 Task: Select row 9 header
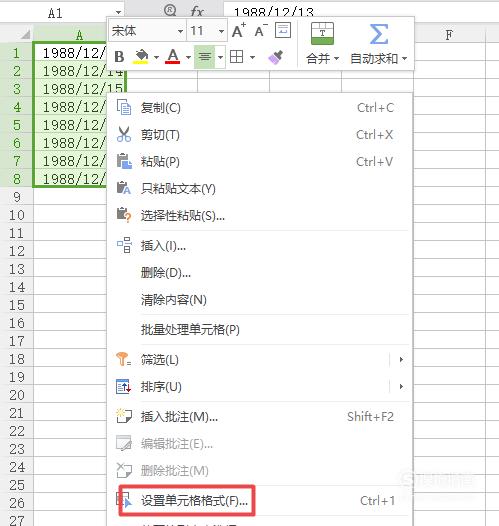pyautogui.click(x=16, y=197)
